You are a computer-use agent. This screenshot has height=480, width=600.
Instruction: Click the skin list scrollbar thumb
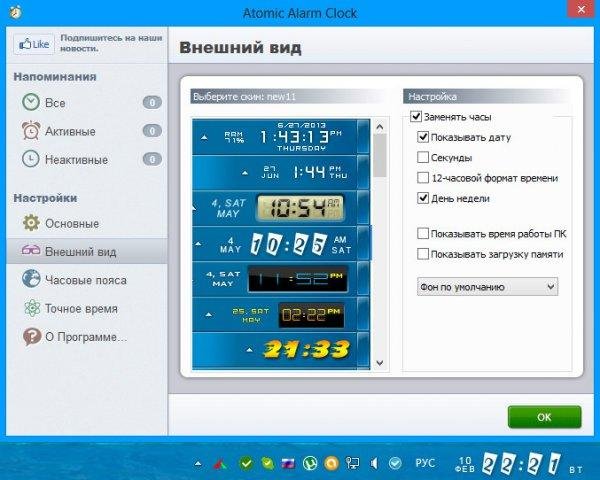(x=380, y=155)
